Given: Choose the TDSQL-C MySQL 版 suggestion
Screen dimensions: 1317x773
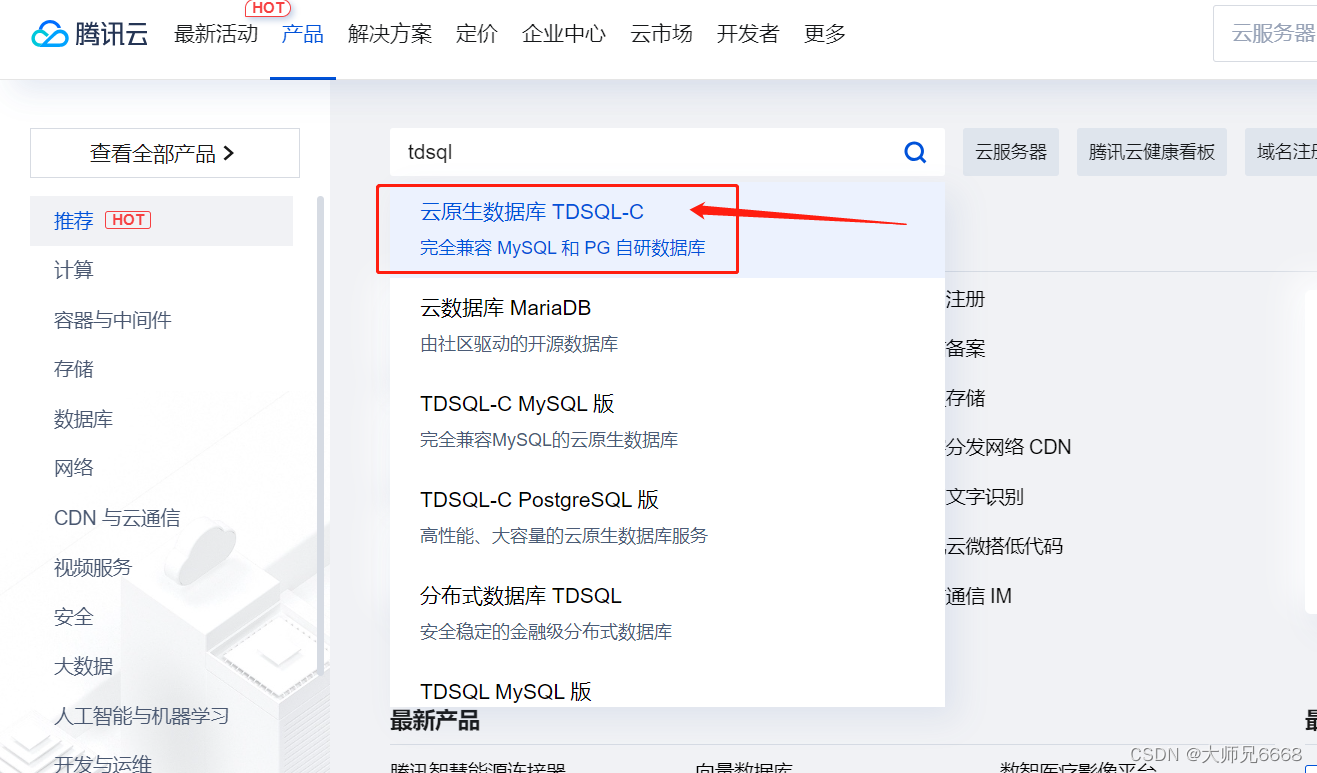Looking at the screenshot, I should point(667,421).
